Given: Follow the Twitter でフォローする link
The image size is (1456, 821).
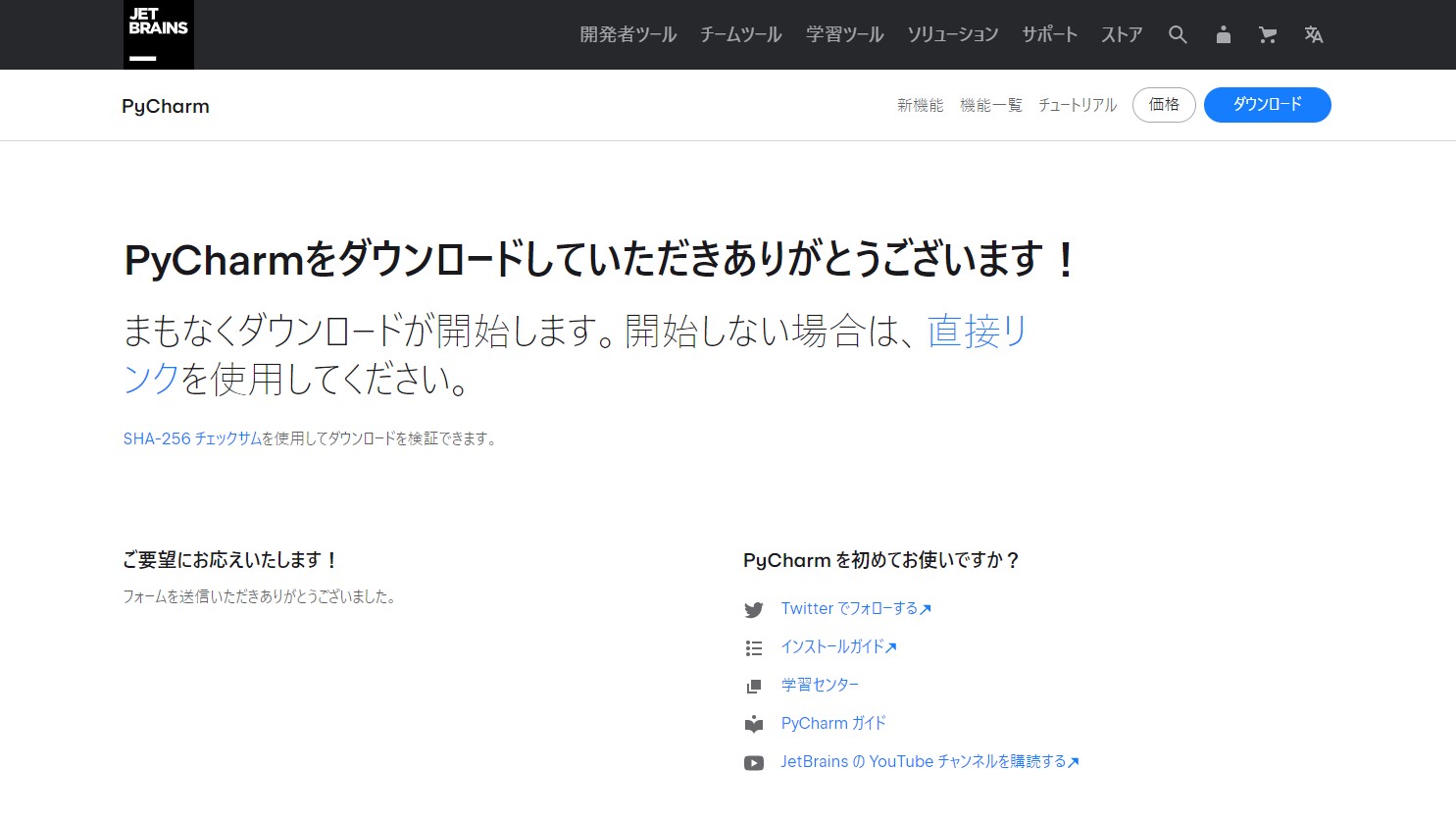Looking at the screenshot, I should [856, 609].
